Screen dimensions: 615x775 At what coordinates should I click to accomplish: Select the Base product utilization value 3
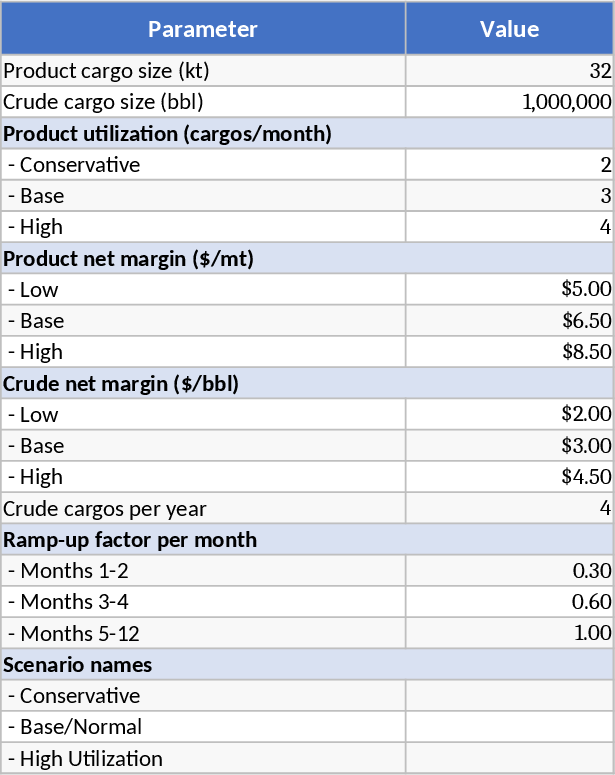pos(509,196)
